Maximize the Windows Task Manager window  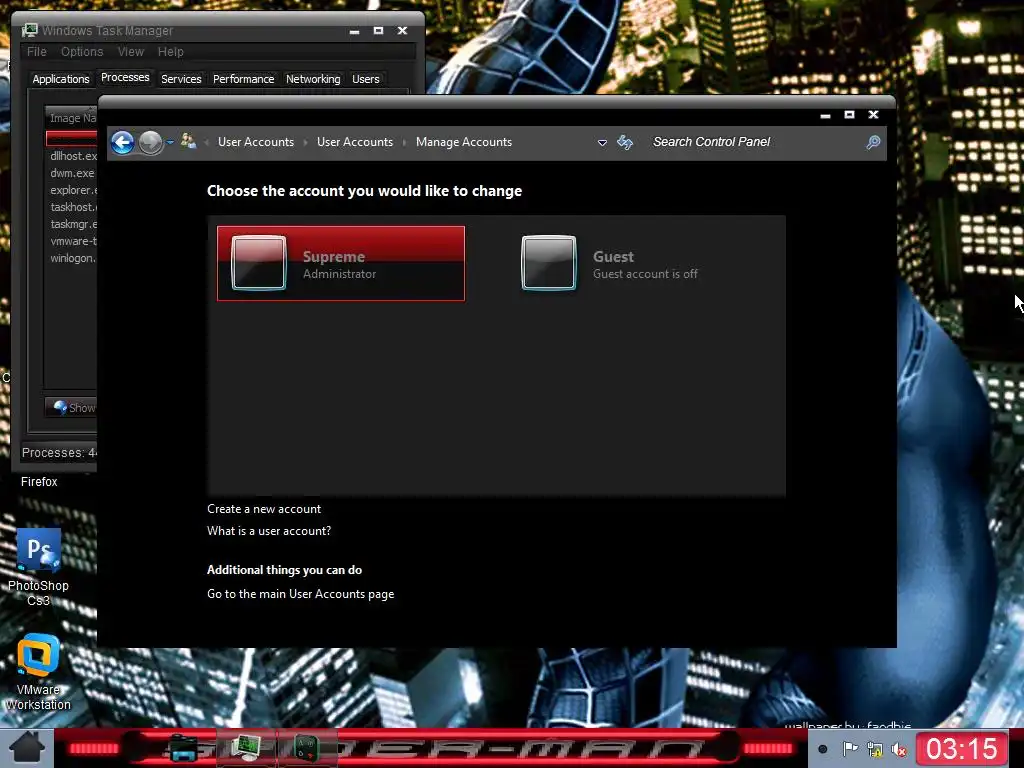tap(378, 31)
